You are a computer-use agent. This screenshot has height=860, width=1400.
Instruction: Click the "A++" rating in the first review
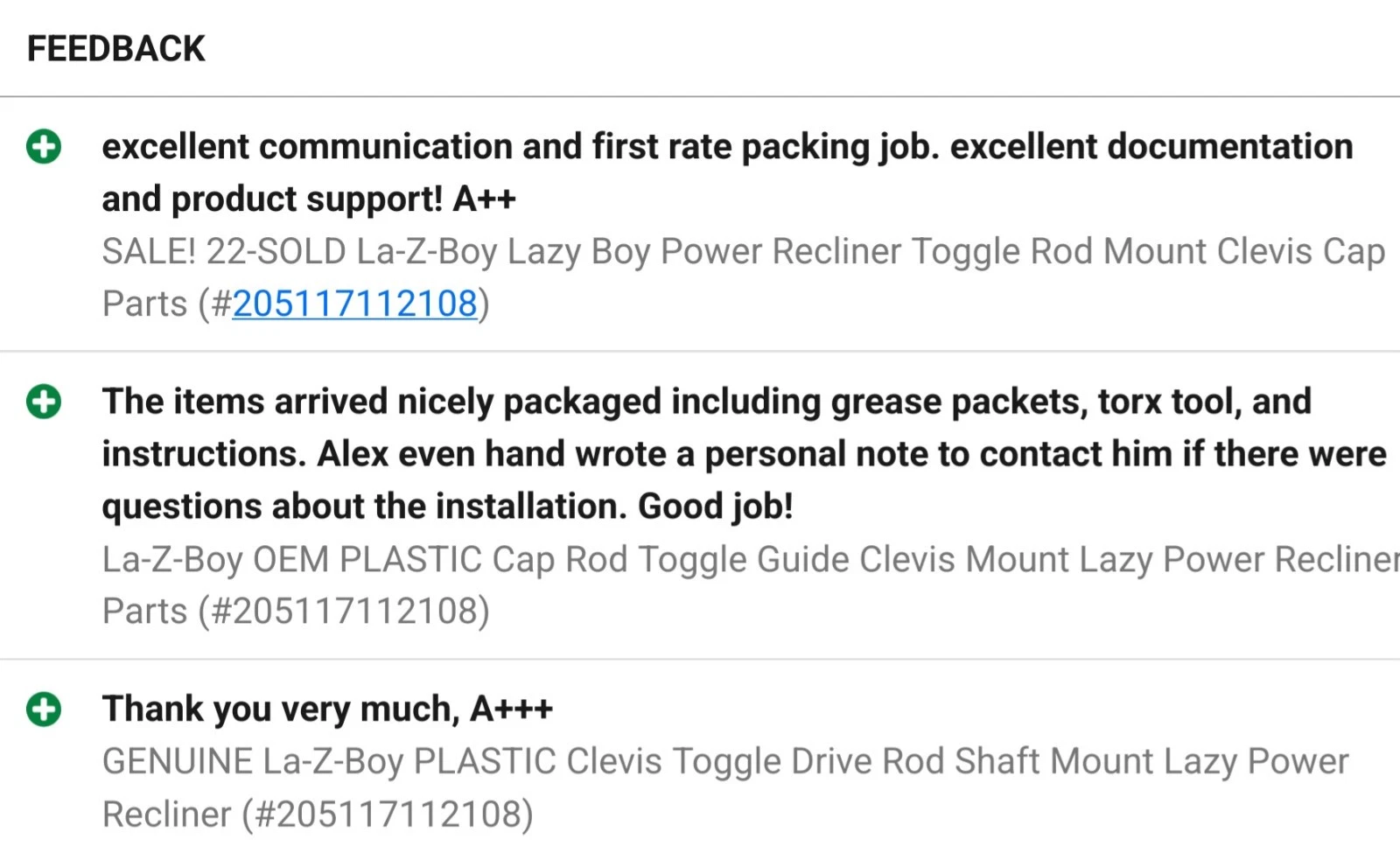coord(484,199)
